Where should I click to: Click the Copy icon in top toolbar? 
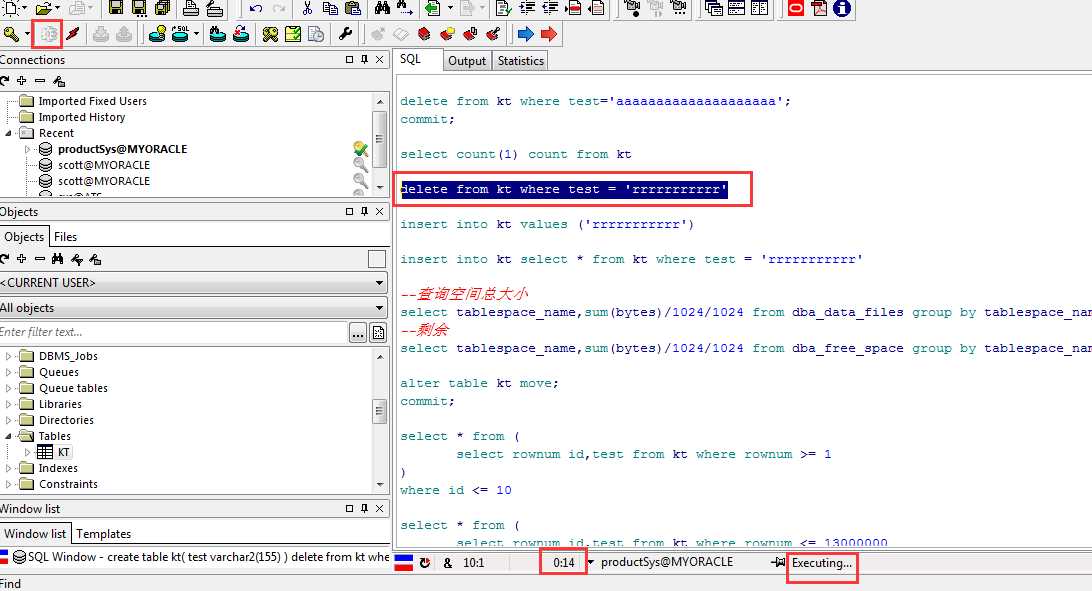pos(331,8)
